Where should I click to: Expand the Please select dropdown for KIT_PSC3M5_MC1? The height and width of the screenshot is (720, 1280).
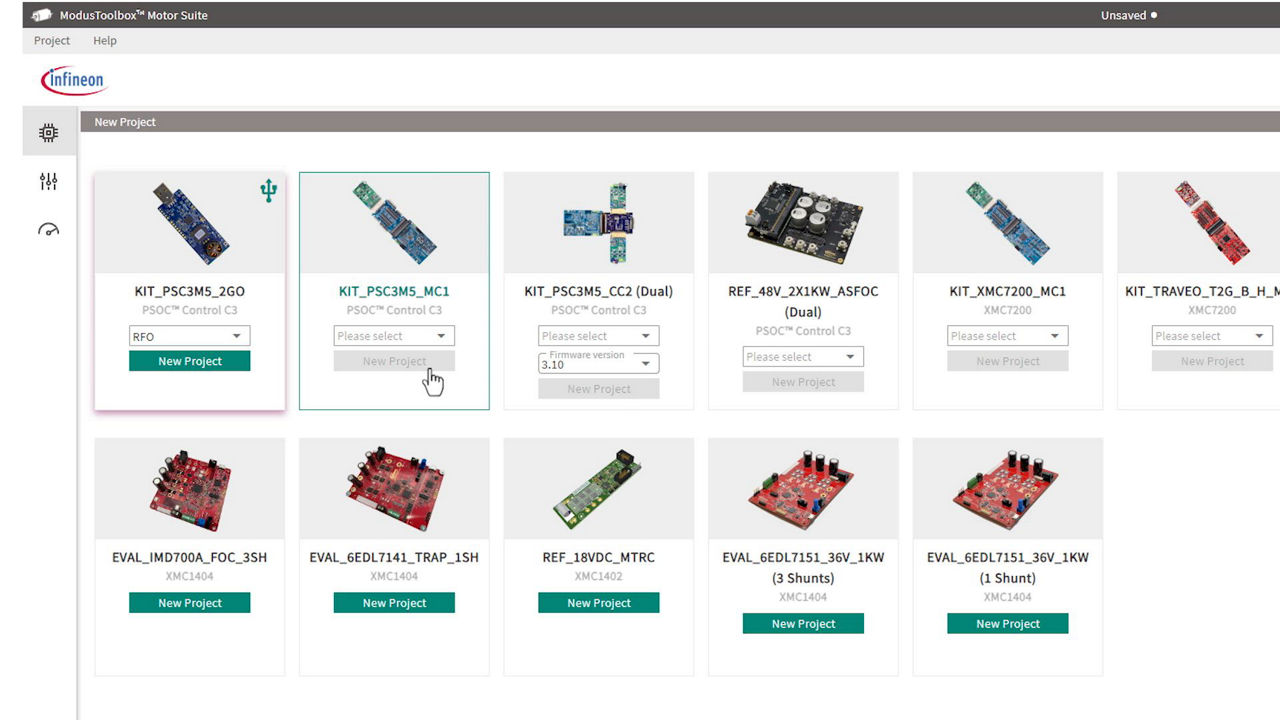tap(394, 336)
